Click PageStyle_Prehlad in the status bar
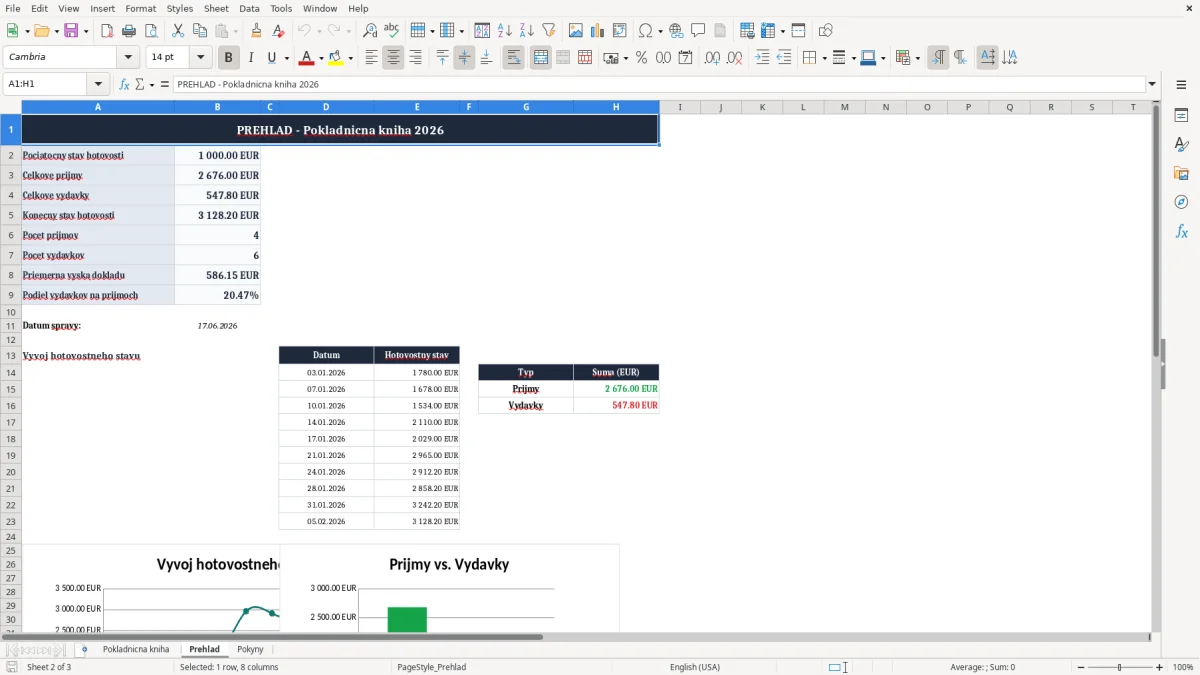1200x675 pixels. (x=431, y=667)
